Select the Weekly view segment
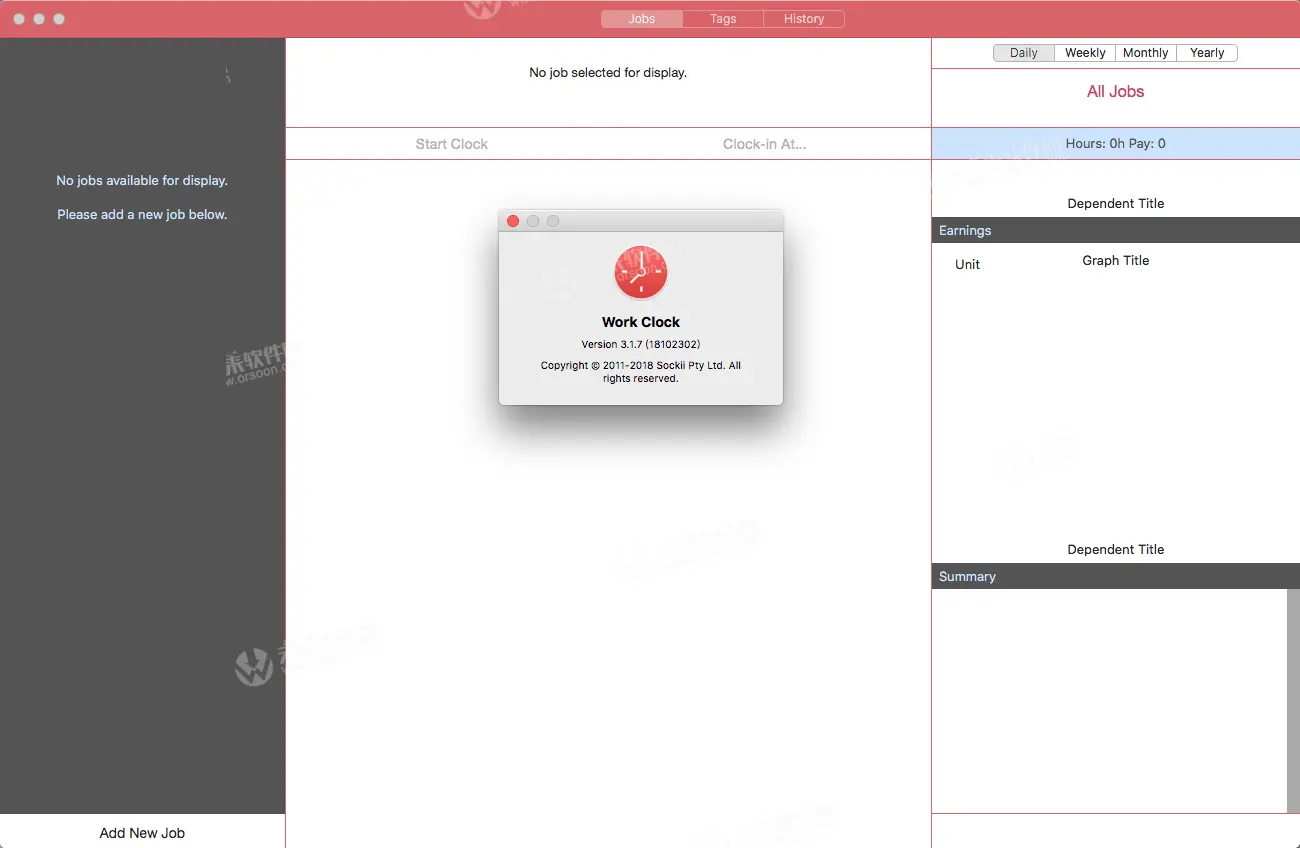The height and width of the screenshot is (848, 1300). coord(1085,53)
